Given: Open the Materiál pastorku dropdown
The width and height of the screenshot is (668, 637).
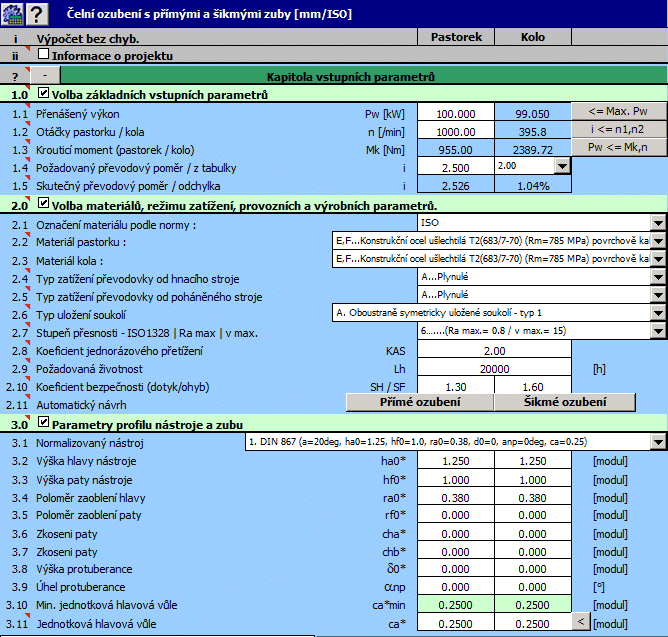Looking at the screenshot, I should [x=658, y=241].
